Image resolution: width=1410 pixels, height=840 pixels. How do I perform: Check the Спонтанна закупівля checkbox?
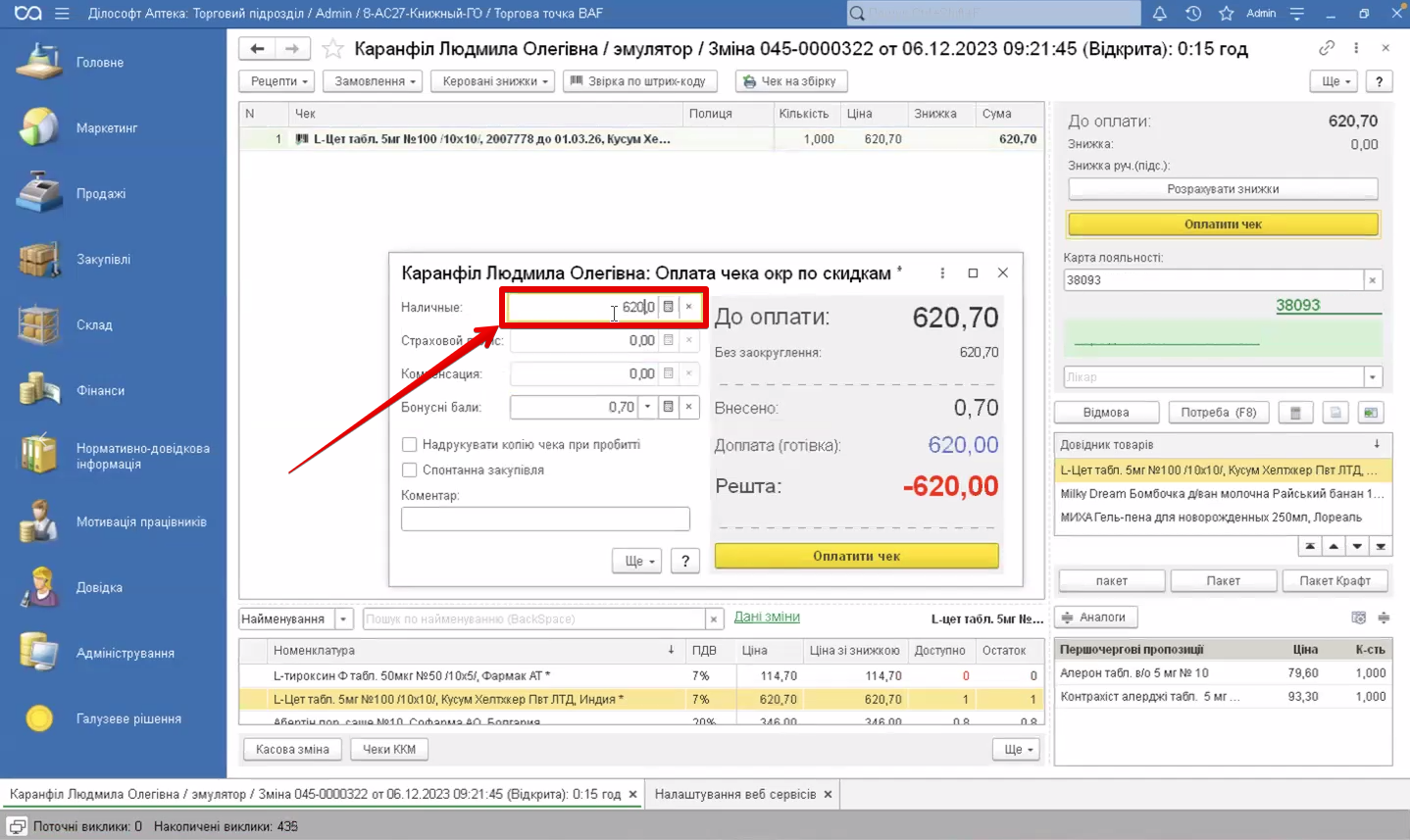pos(410,470)
